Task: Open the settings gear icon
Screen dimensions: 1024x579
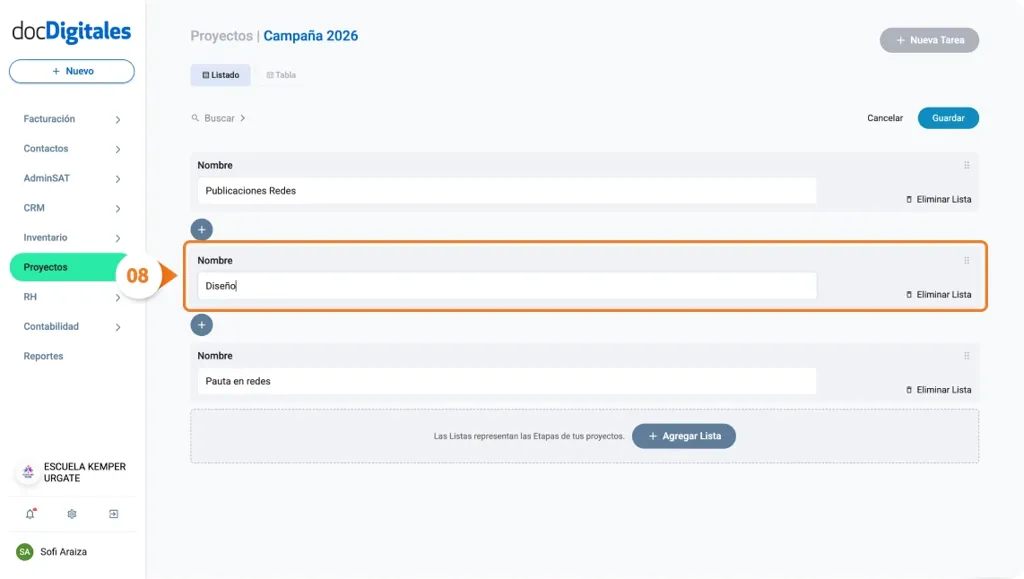Action: (x=71, y=513)
